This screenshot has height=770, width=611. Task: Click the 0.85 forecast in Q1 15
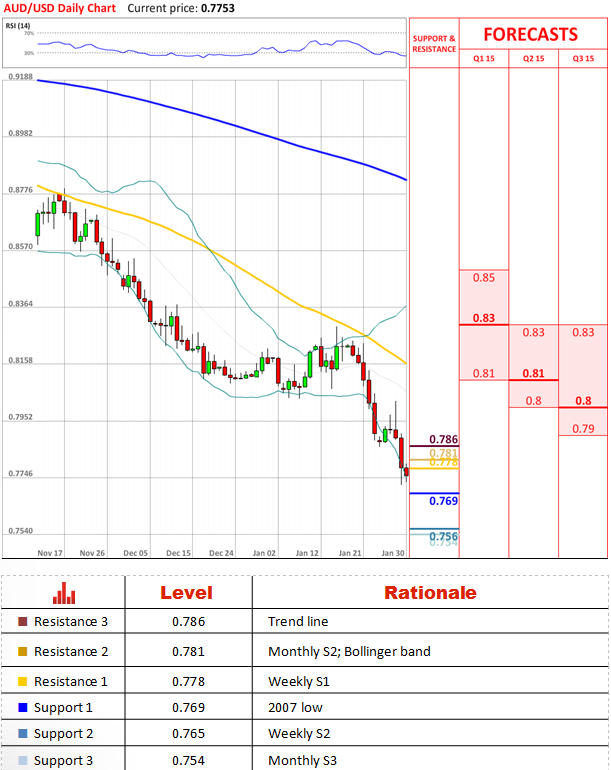point(484,278)
